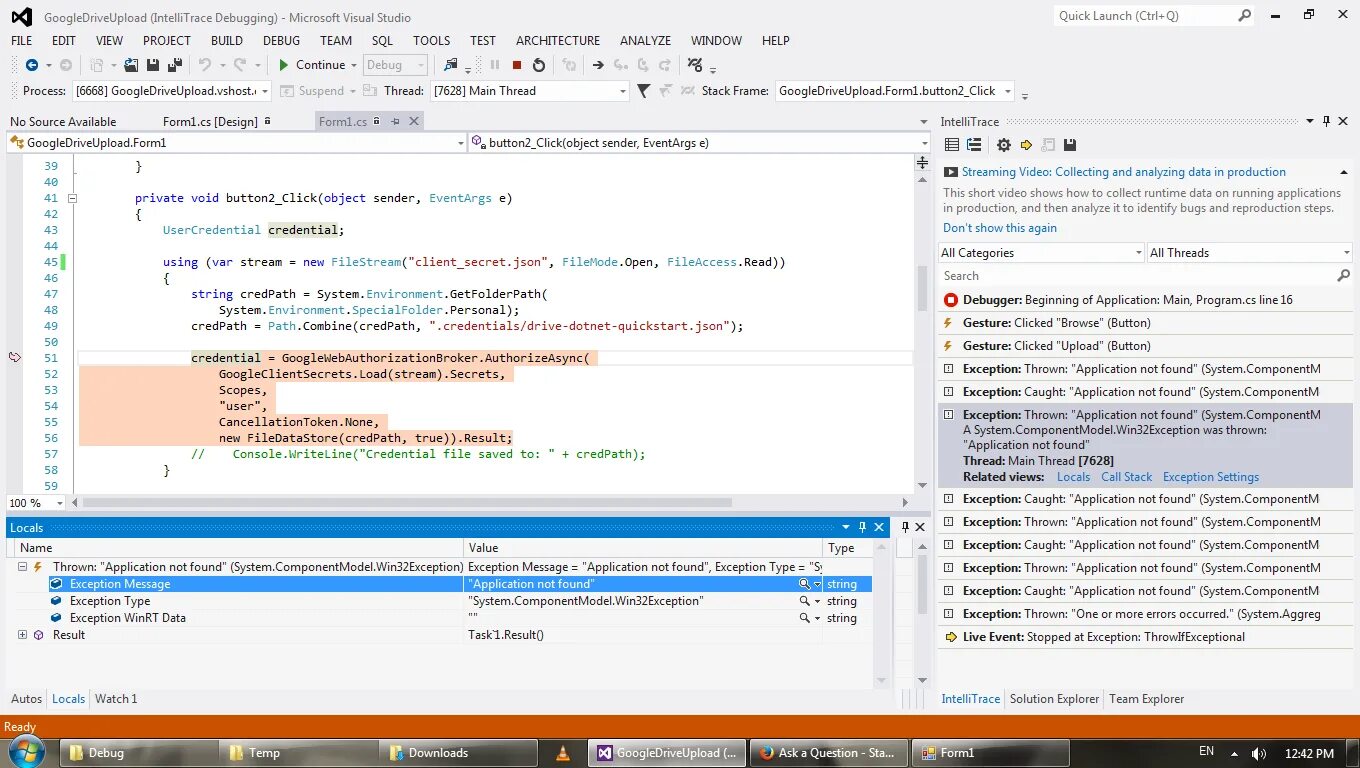The width and height of the screenshot is (1360, 768).
Task: Expand the Result node in Locals
Action: click(x=22, y=635)
